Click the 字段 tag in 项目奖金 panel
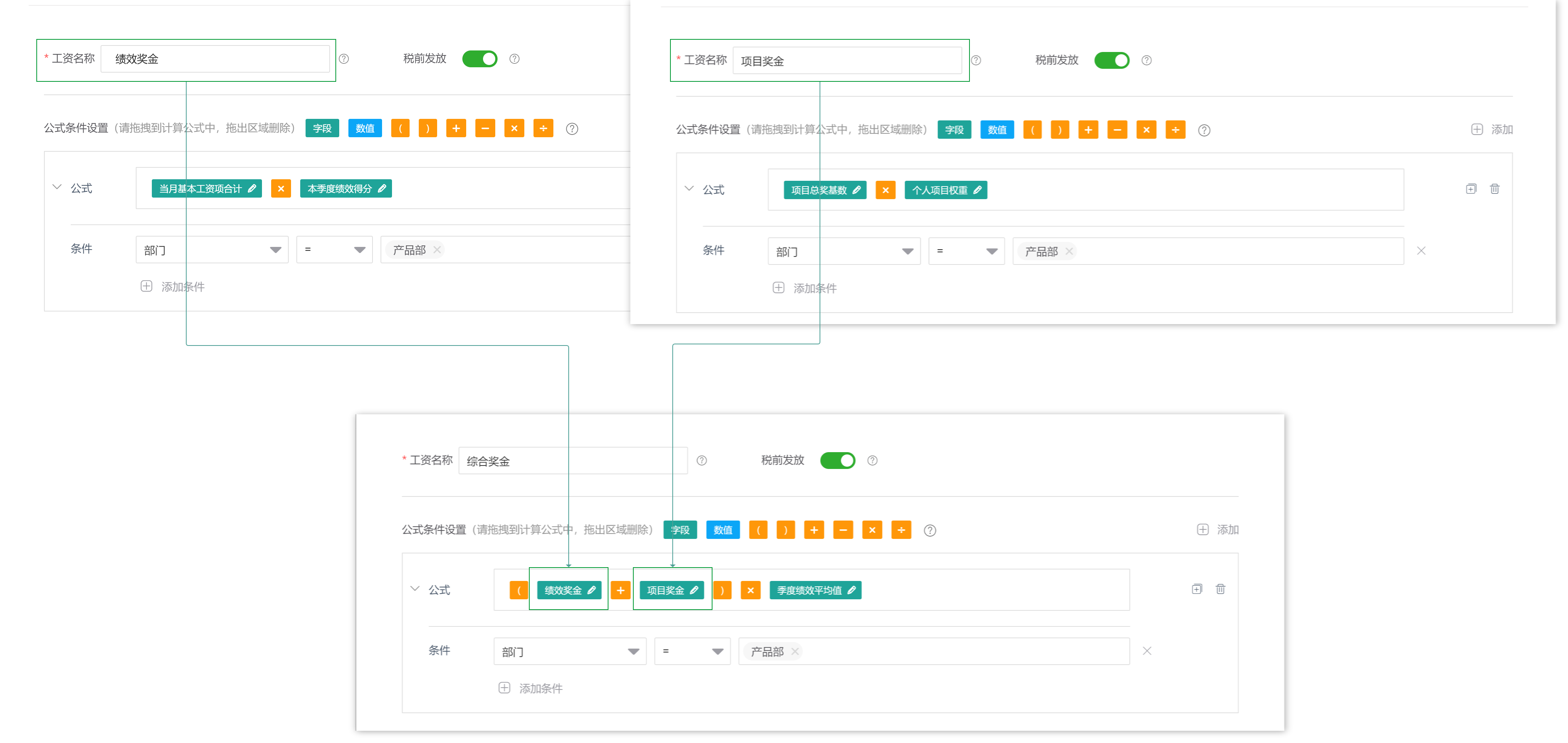1568x743 pixels. (x=954, y=130)
